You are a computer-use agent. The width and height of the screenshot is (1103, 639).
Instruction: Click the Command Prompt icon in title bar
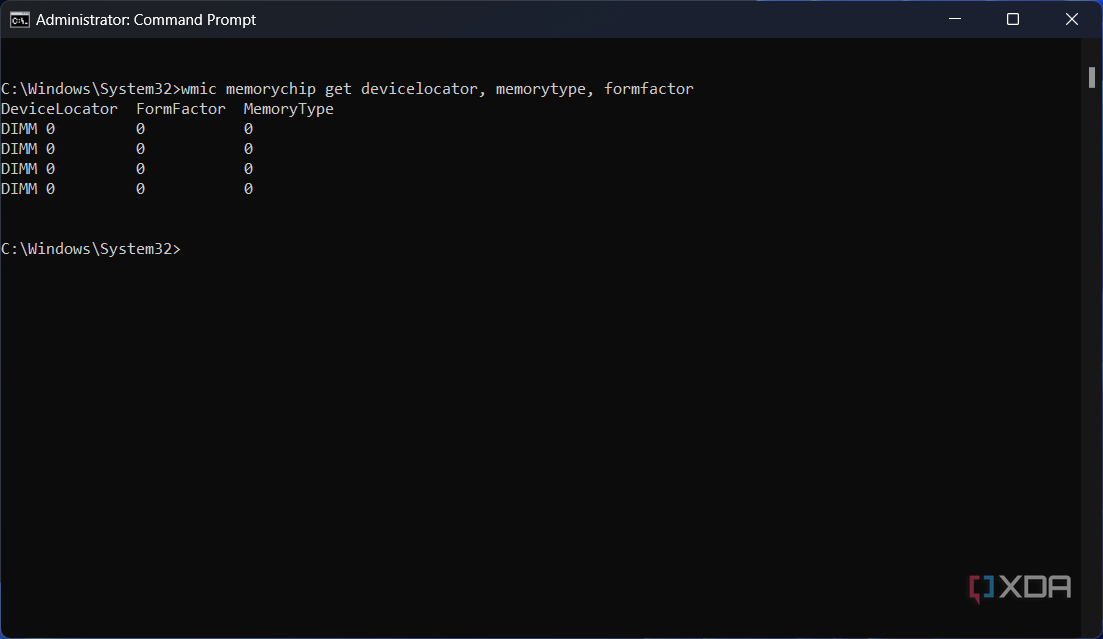(x=19, y=19)
